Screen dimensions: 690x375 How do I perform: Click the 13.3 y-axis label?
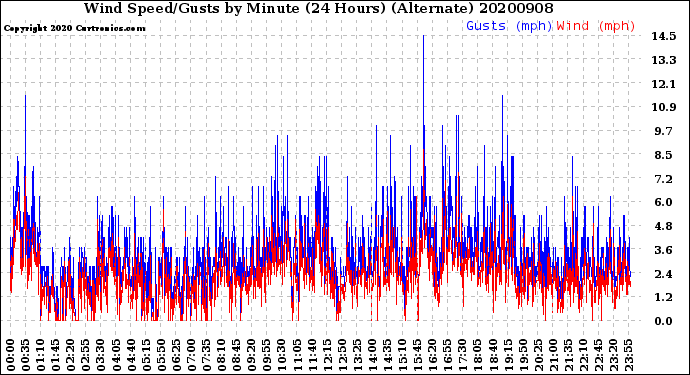[x=664, y=60]
